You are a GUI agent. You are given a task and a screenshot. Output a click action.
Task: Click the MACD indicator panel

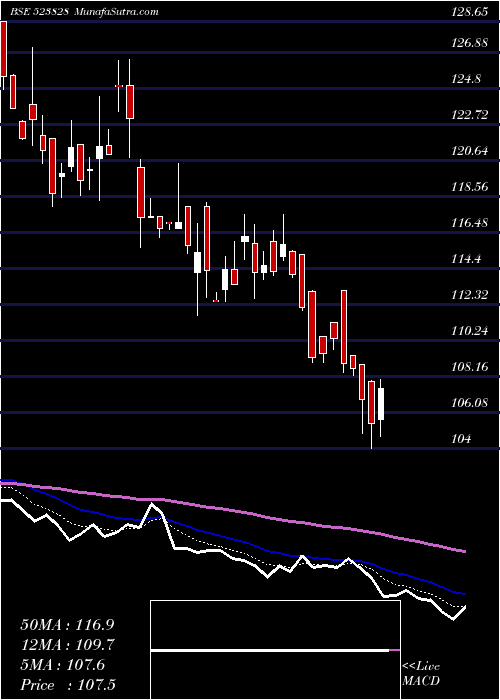(275, 650)
